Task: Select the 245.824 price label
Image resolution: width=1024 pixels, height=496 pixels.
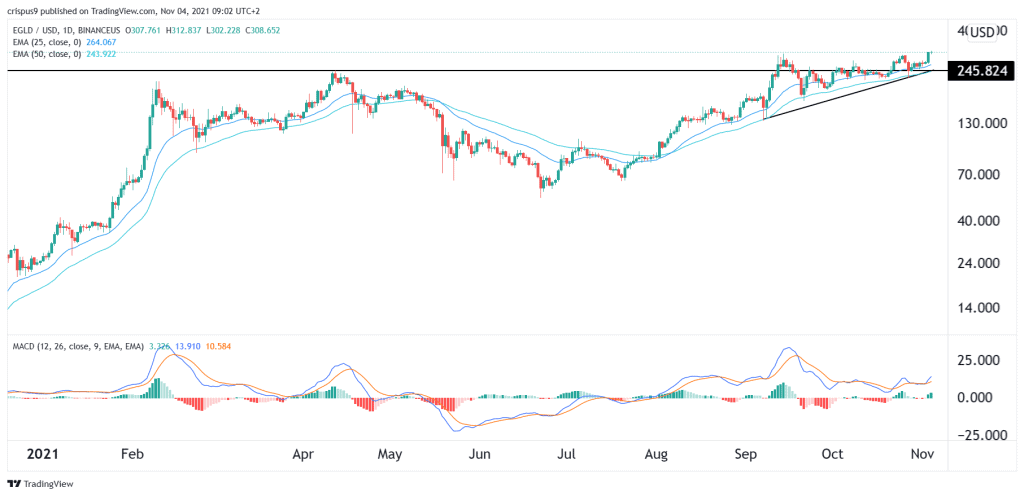Action: tap(982, 70)
